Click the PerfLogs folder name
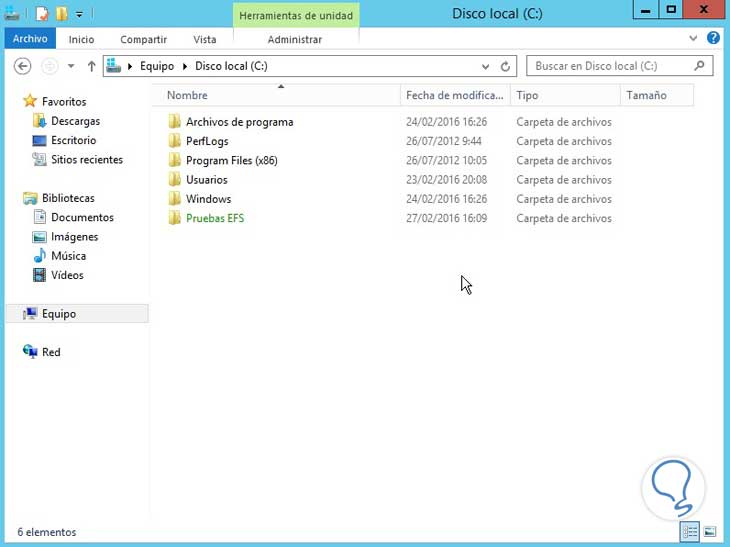Image resolution: width=730 pixels, height=547 pixels. 207,141
